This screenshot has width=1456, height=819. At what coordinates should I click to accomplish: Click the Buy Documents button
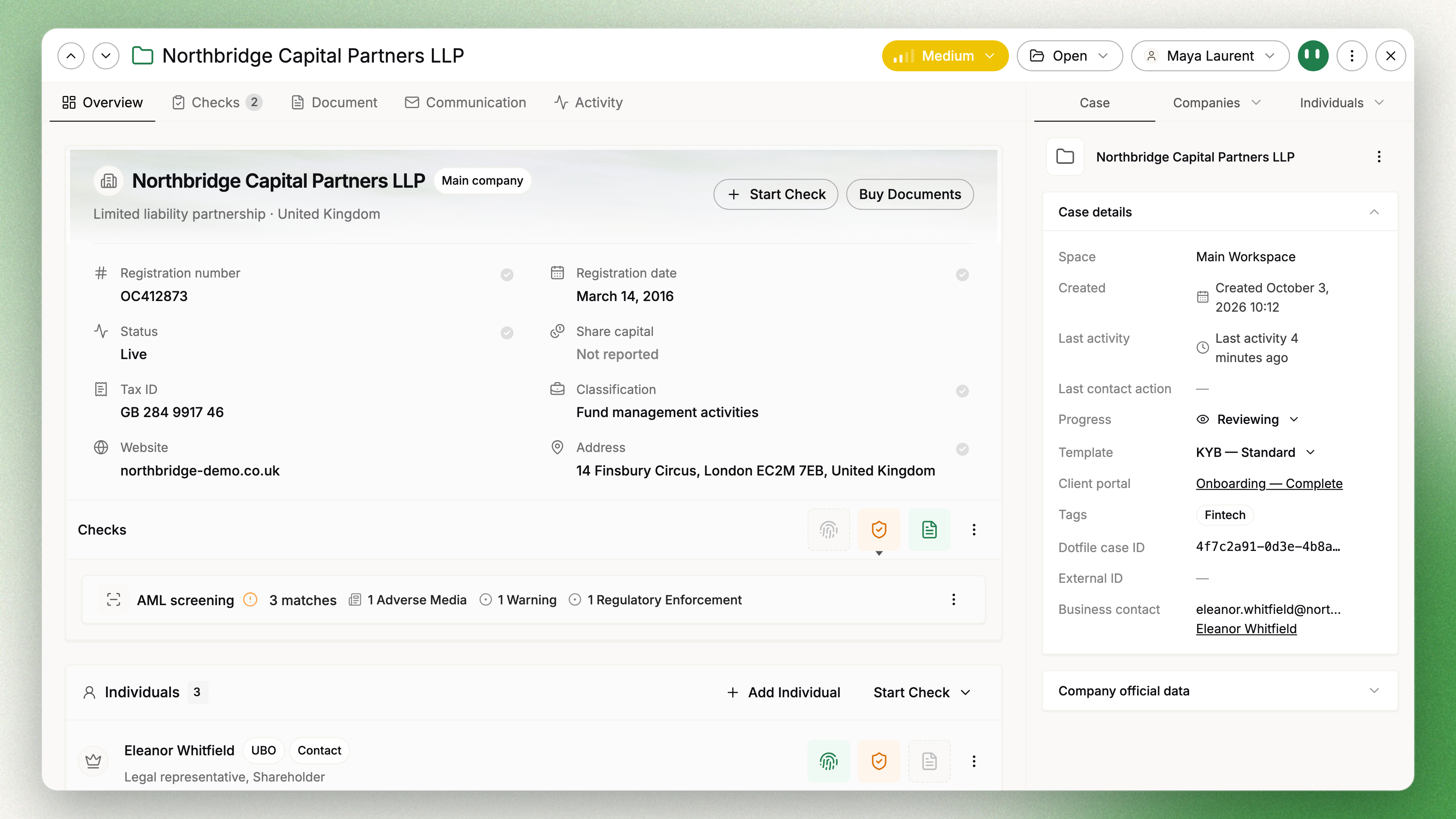click(910, 195)
